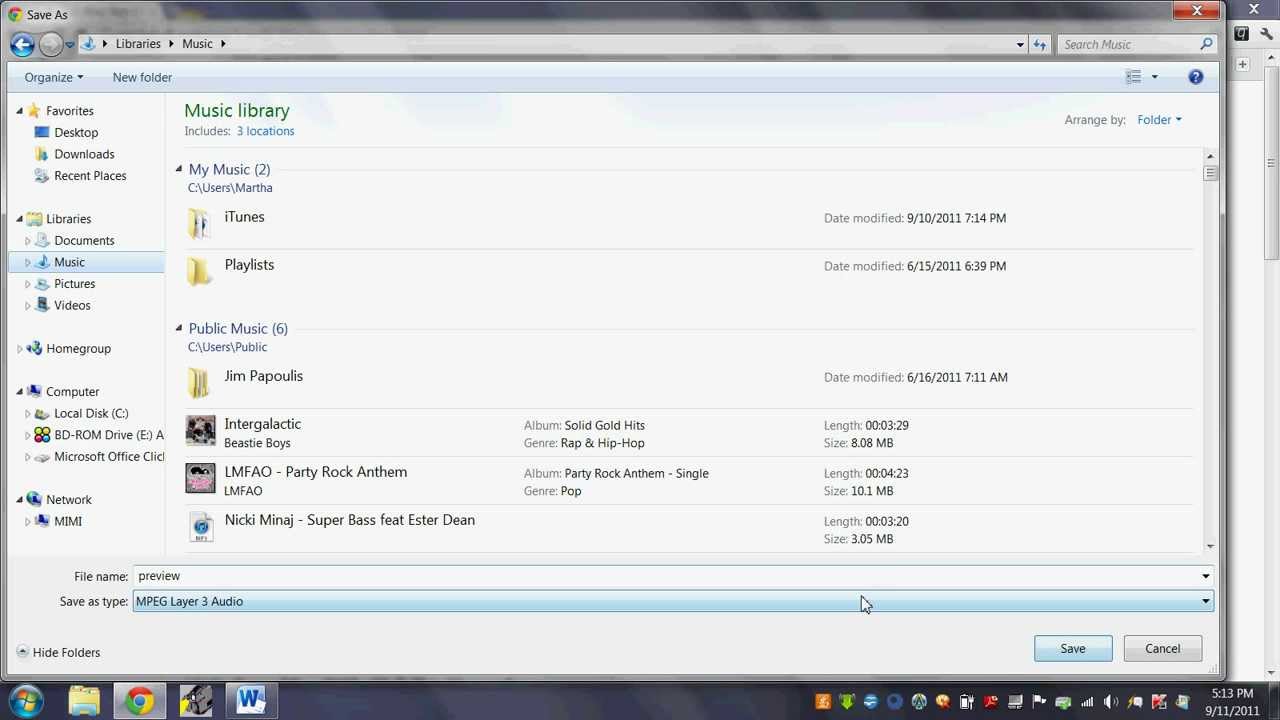Select Desktop in Favorites
The width and height of the screenshot is (1280, 720).
[76, 132]
